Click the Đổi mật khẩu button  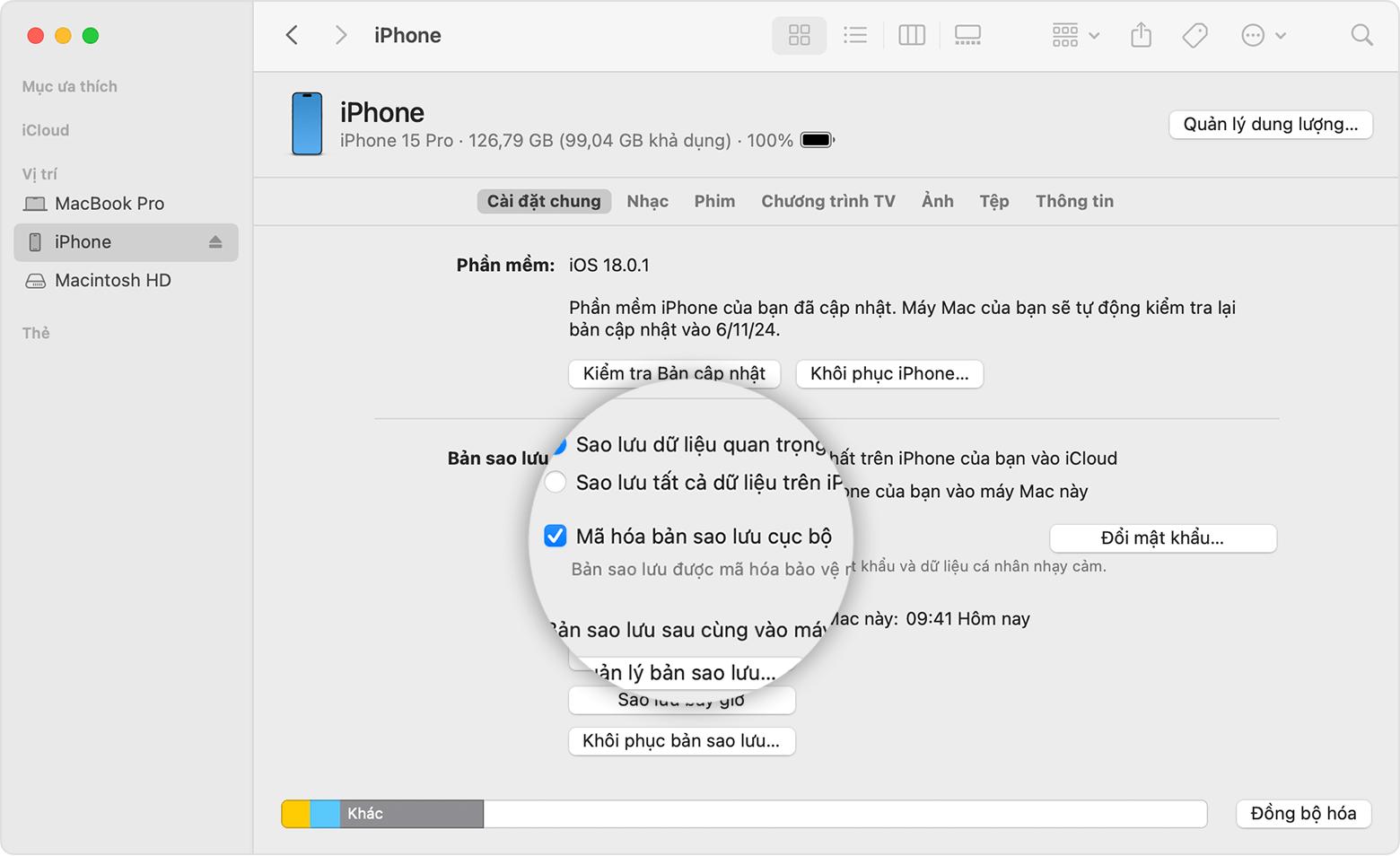[1162, 538]
